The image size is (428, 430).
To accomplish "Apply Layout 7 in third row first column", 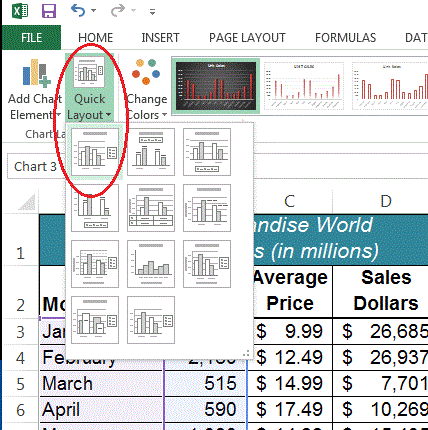I will [95, 264].
